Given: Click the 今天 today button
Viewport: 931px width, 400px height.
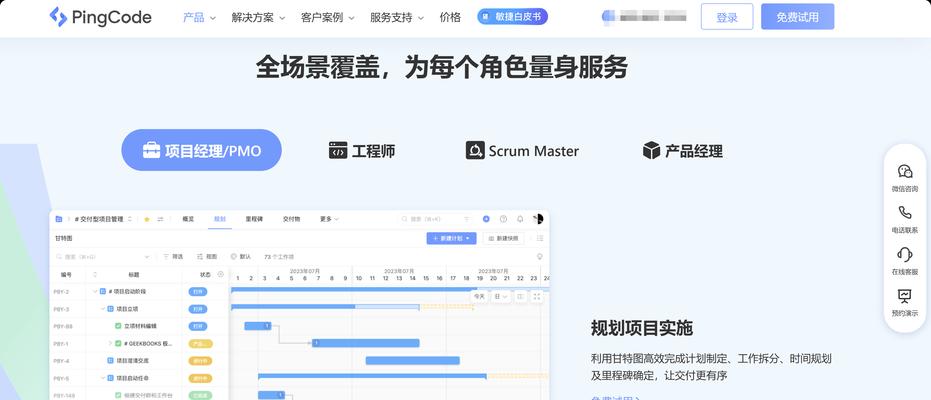Looking at the screenshot, I should pos(479,296).
